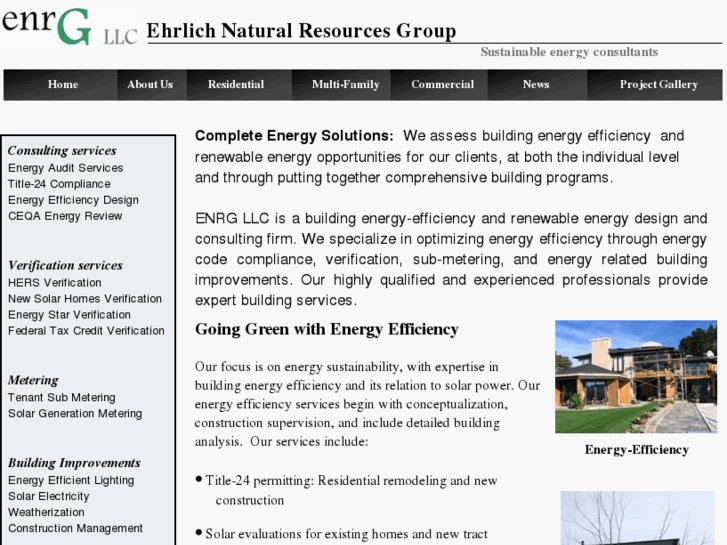Go to the About Us page
The height and width of the screenshot is (545, 727).
click(150, 84)
